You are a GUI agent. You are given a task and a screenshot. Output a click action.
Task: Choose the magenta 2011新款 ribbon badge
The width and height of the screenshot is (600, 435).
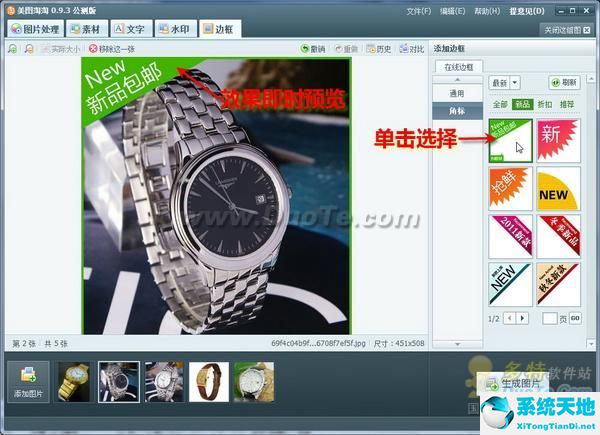click(510, 236)
